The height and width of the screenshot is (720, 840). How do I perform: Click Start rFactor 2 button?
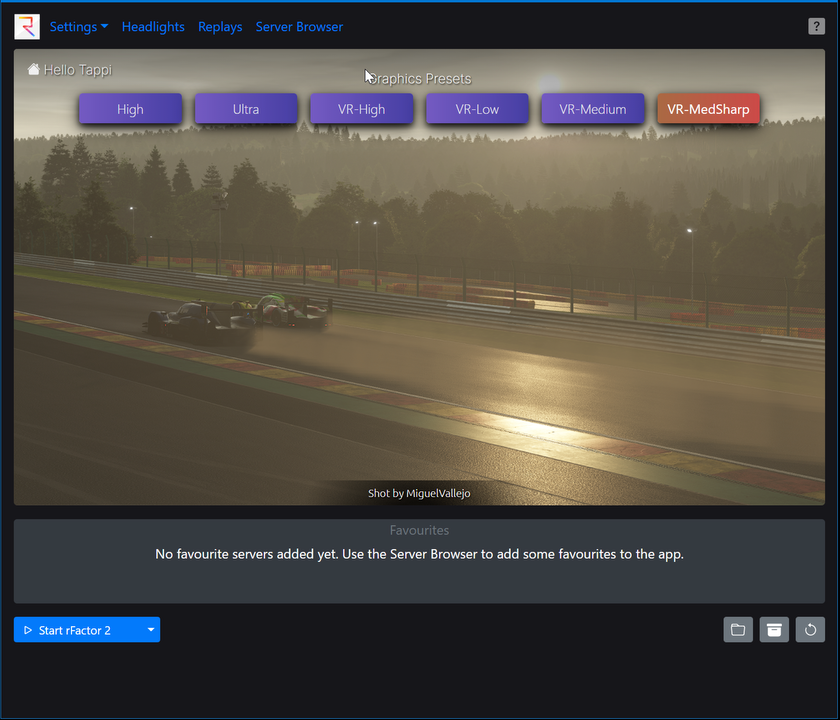(78, 629)
